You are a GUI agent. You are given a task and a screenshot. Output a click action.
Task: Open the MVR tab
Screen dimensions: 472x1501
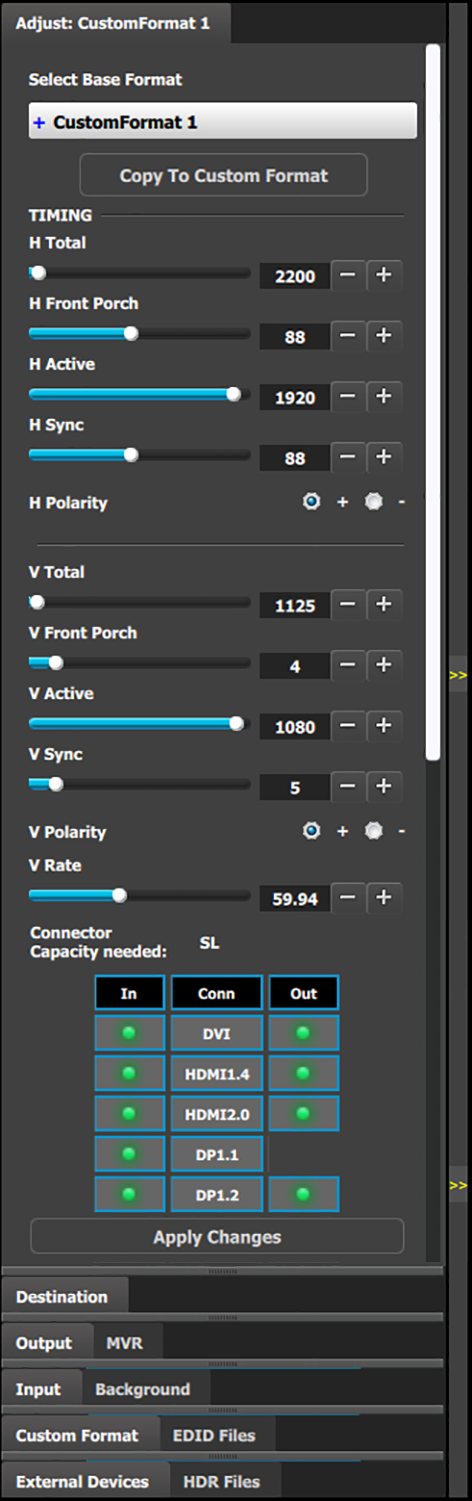[x=125, y=1343]
